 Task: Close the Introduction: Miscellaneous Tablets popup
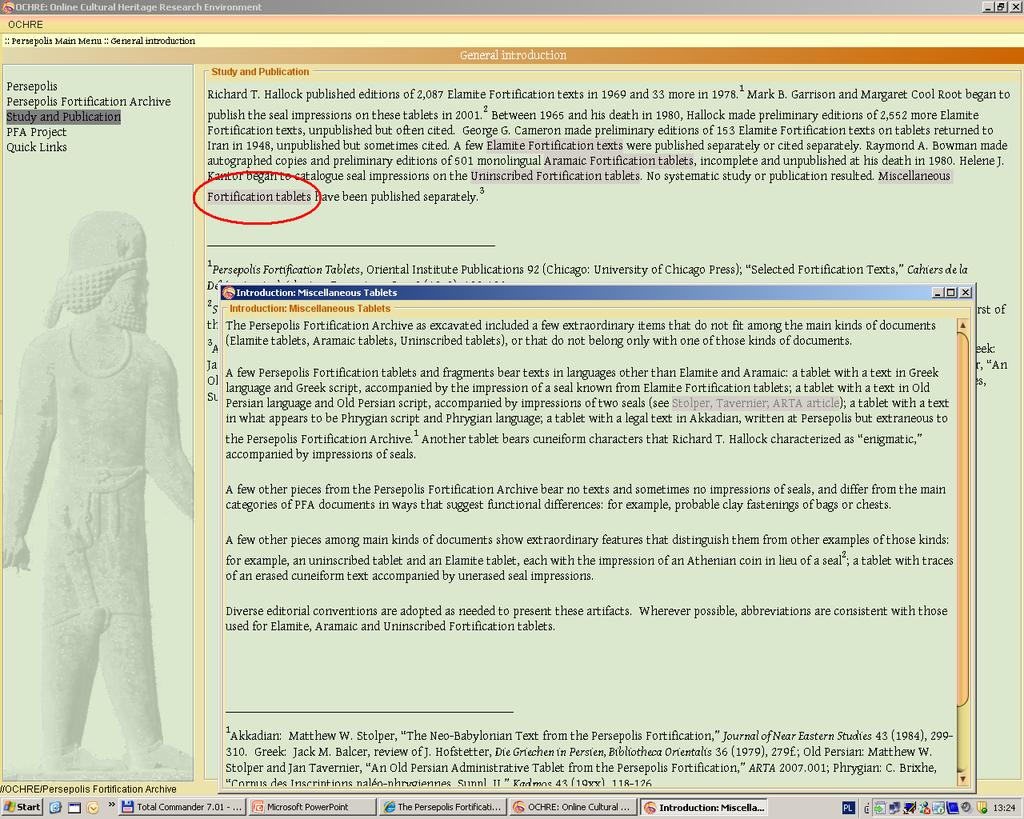(x=965, y=293)
